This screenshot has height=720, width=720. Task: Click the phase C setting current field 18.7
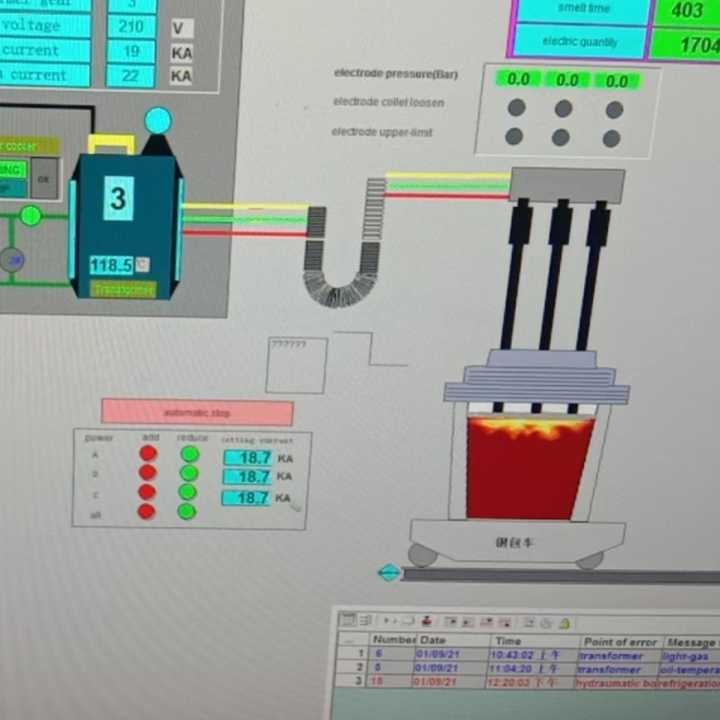[247, 498]
